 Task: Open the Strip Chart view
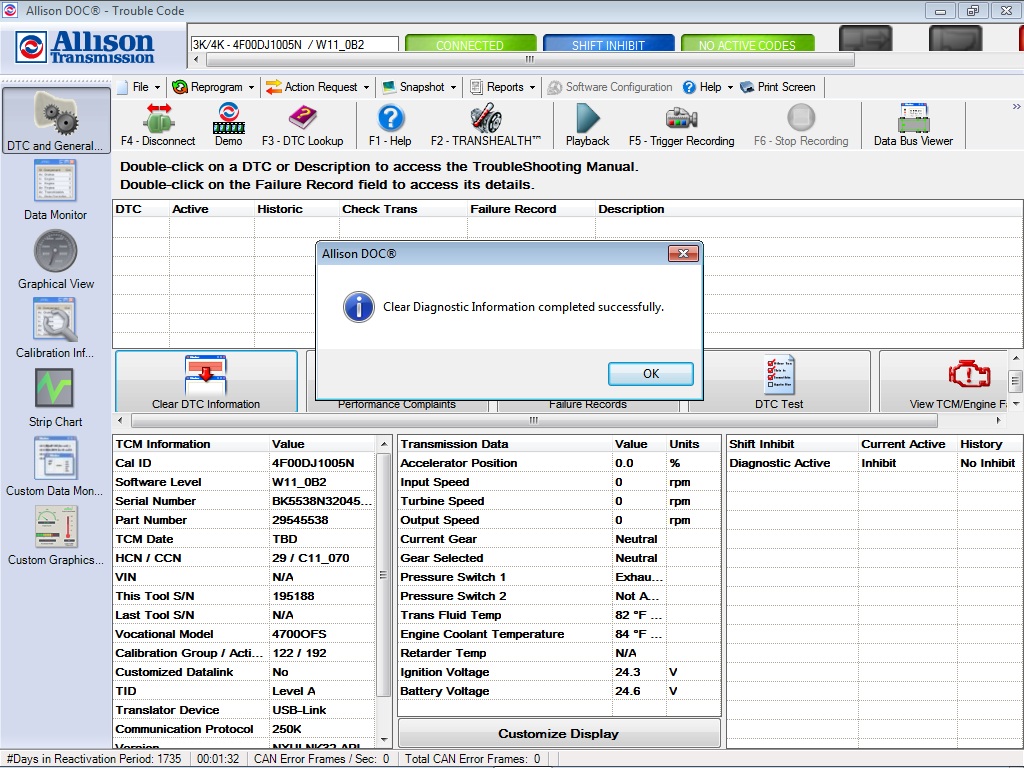[55, 397]
